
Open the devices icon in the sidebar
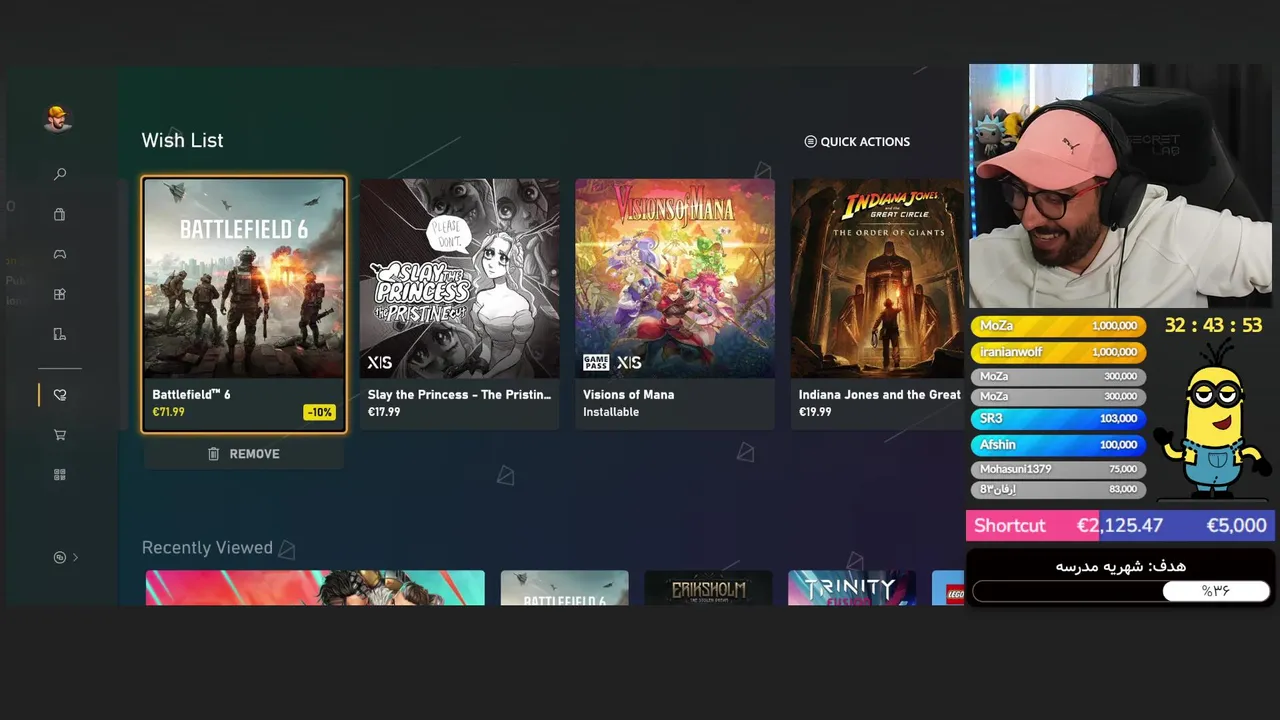[x=60, y=334]
